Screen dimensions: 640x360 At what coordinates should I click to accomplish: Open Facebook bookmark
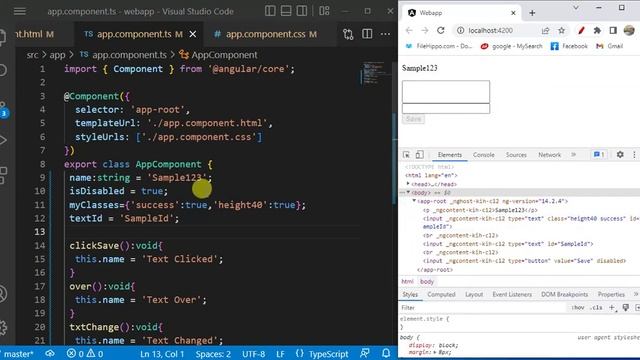(569, 46)
